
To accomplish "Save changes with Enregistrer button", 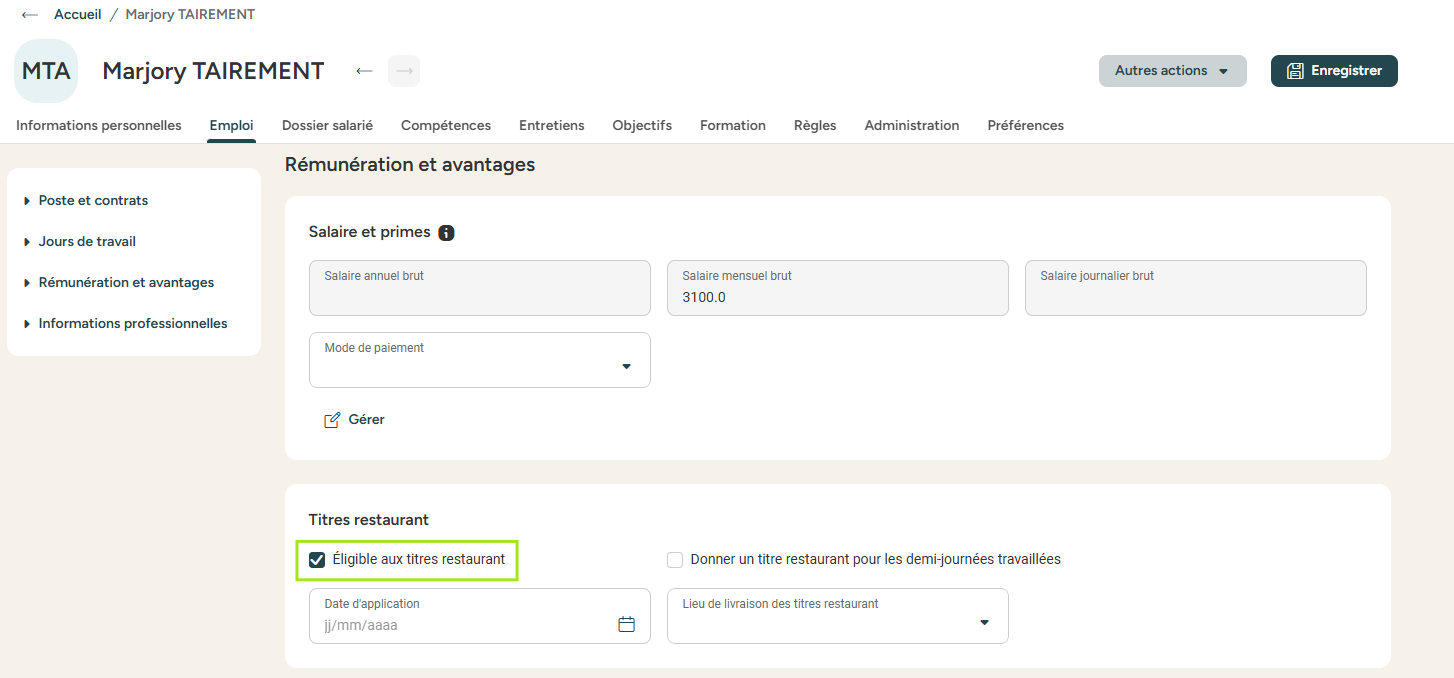I will pos(1334,71).
